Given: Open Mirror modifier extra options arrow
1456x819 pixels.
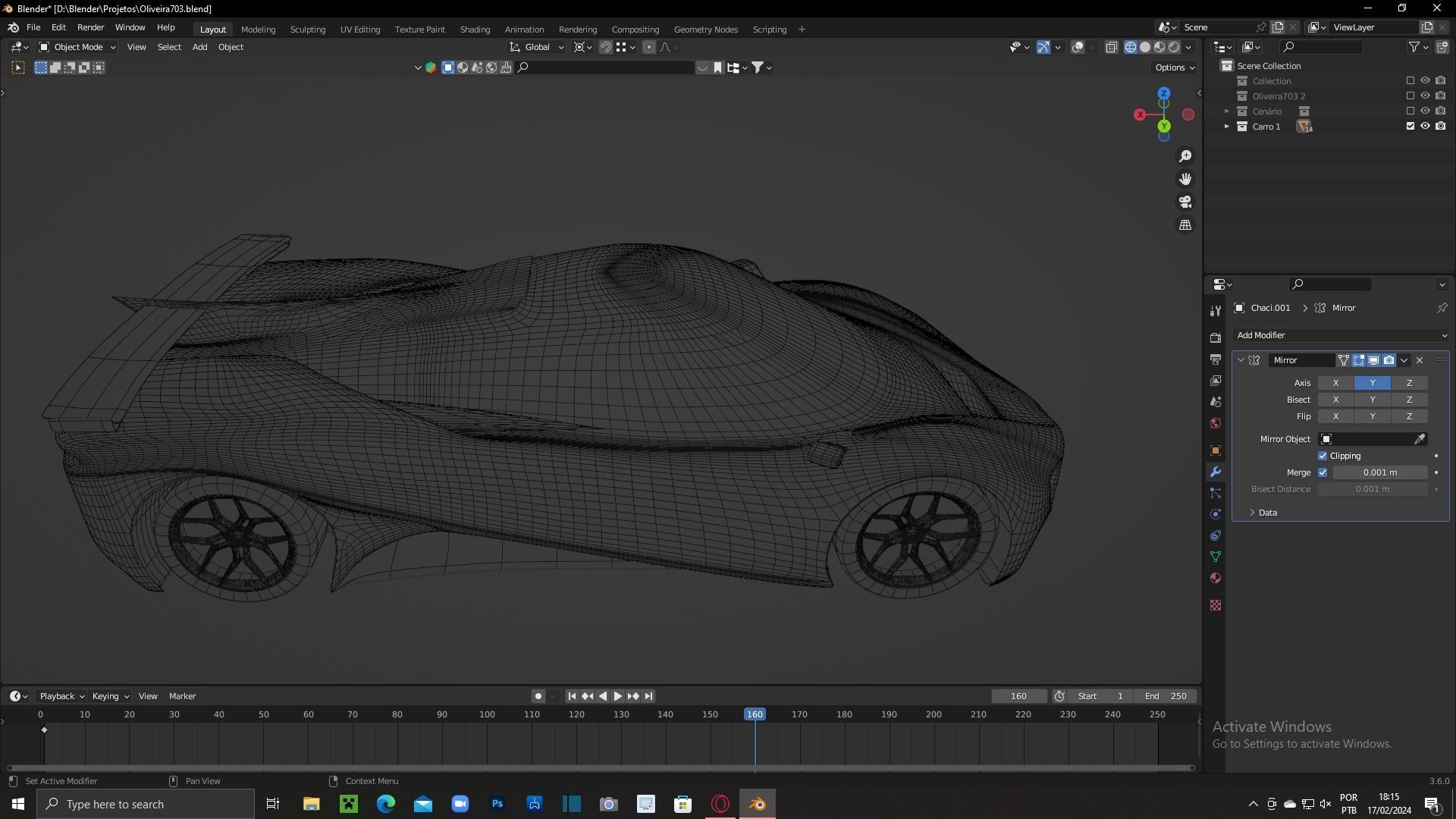Looking at the screenshot, I should coord(1404,360).
